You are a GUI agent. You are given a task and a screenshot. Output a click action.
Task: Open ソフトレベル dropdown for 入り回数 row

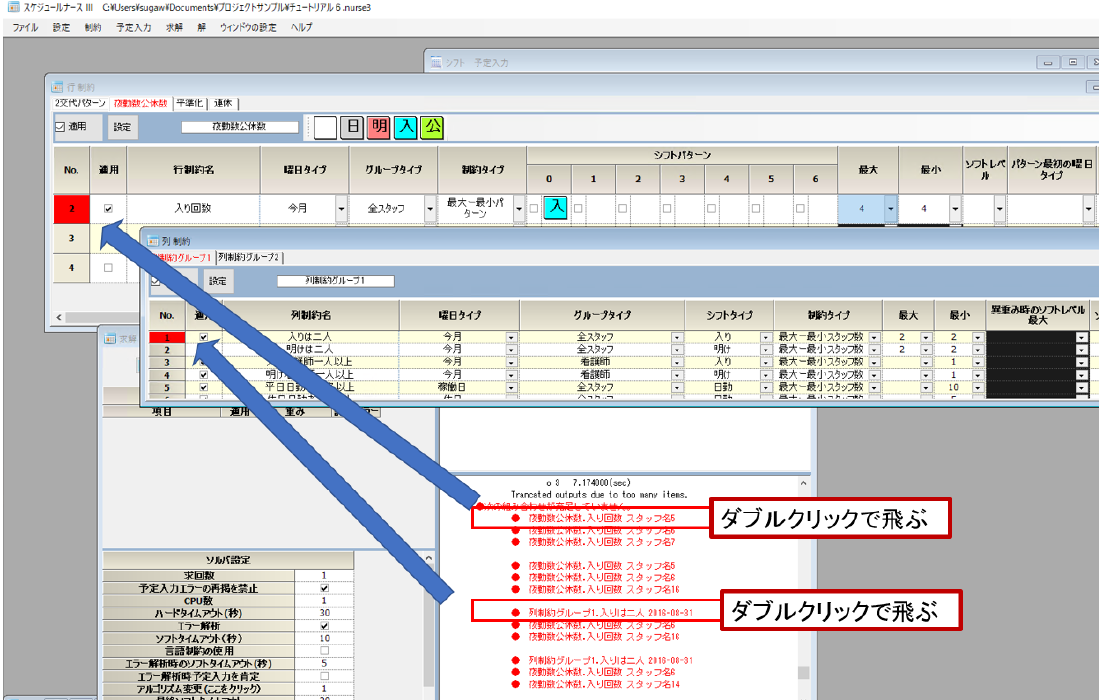[x=1000, y=209]
